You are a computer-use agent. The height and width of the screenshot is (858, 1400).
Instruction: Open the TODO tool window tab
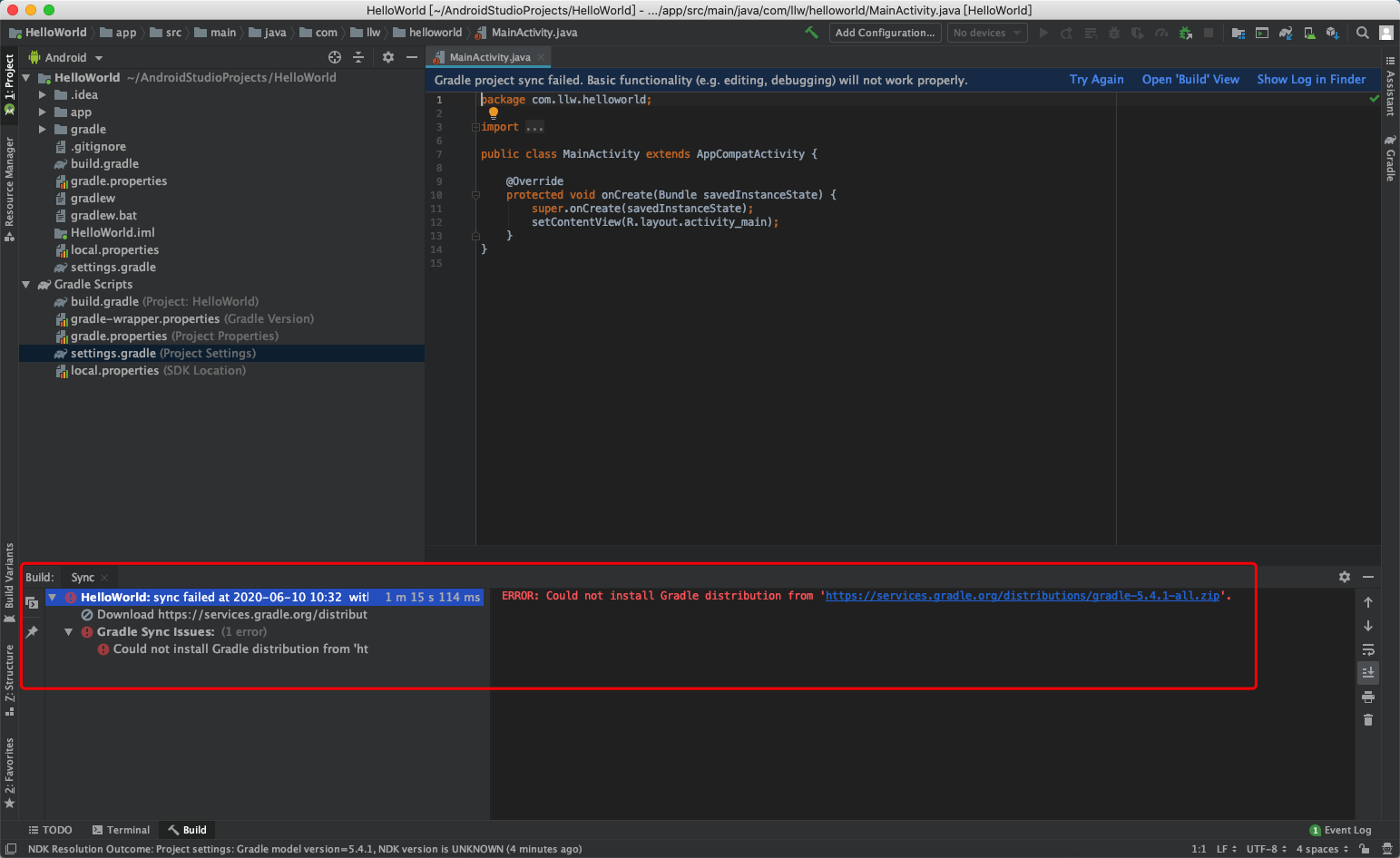point(50,830)
